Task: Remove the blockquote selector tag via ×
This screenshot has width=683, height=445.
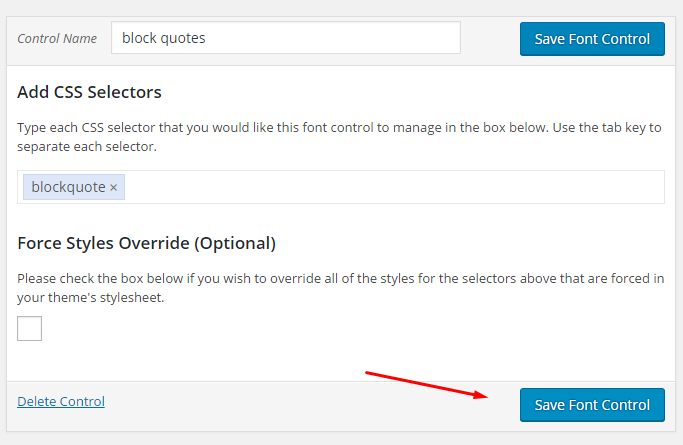Action: coord(113,188)
